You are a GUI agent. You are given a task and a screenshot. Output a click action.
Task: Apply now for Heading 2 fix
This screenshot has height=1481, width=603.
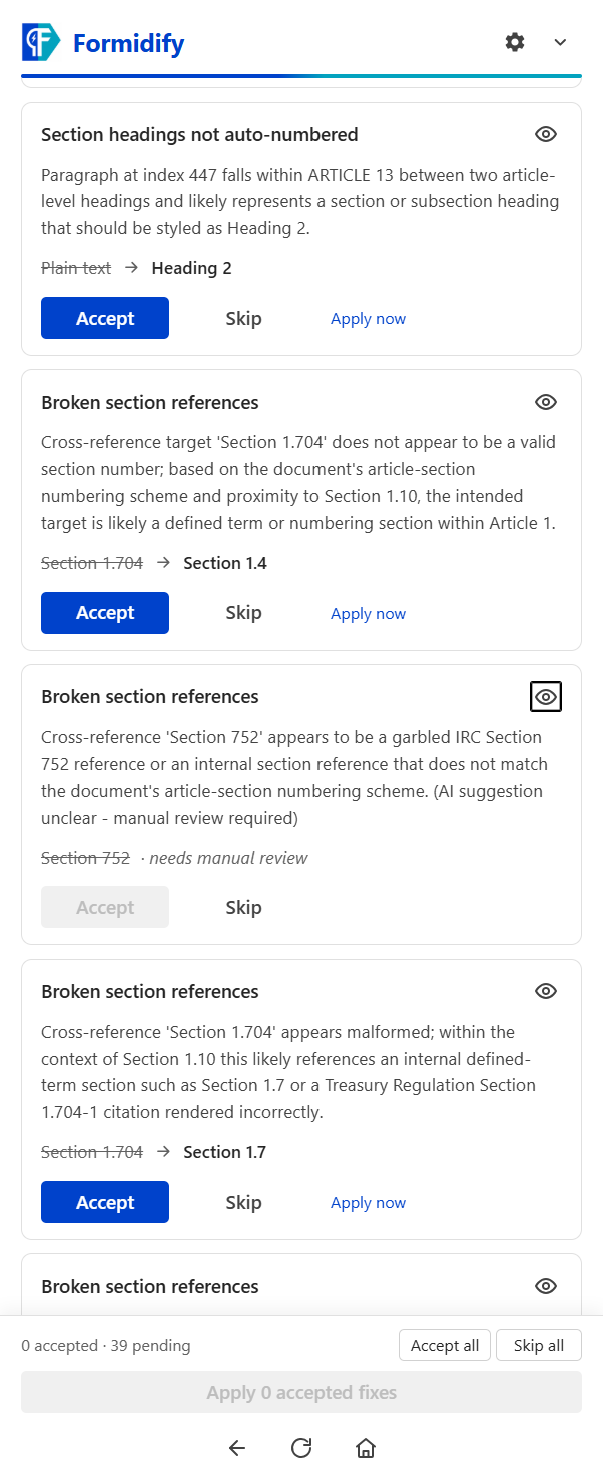[368, 319]
